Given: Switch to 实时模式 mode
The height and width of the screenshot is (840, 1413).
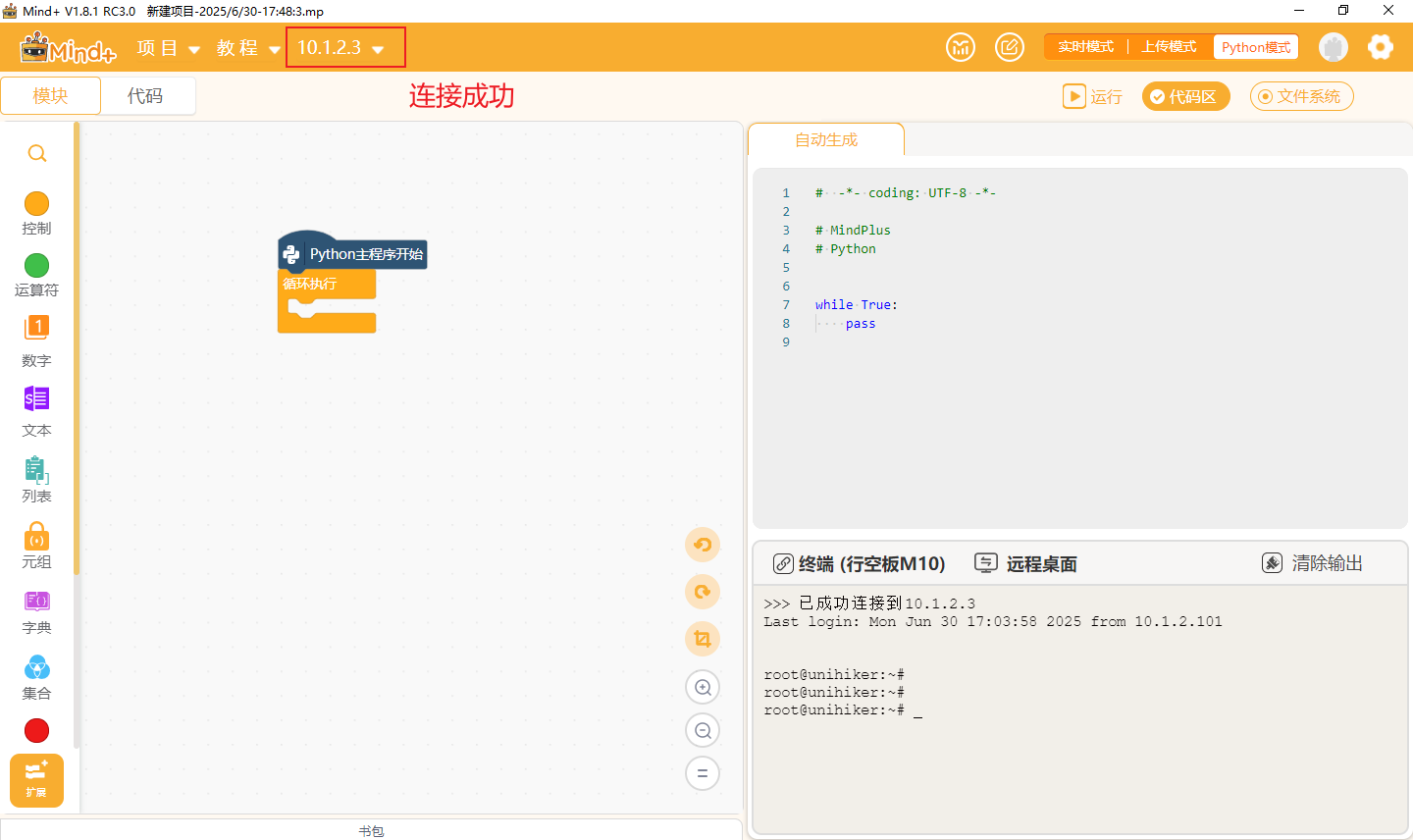Looking at the screenshot, I should pyautogui.click(x=1085, y=47).
